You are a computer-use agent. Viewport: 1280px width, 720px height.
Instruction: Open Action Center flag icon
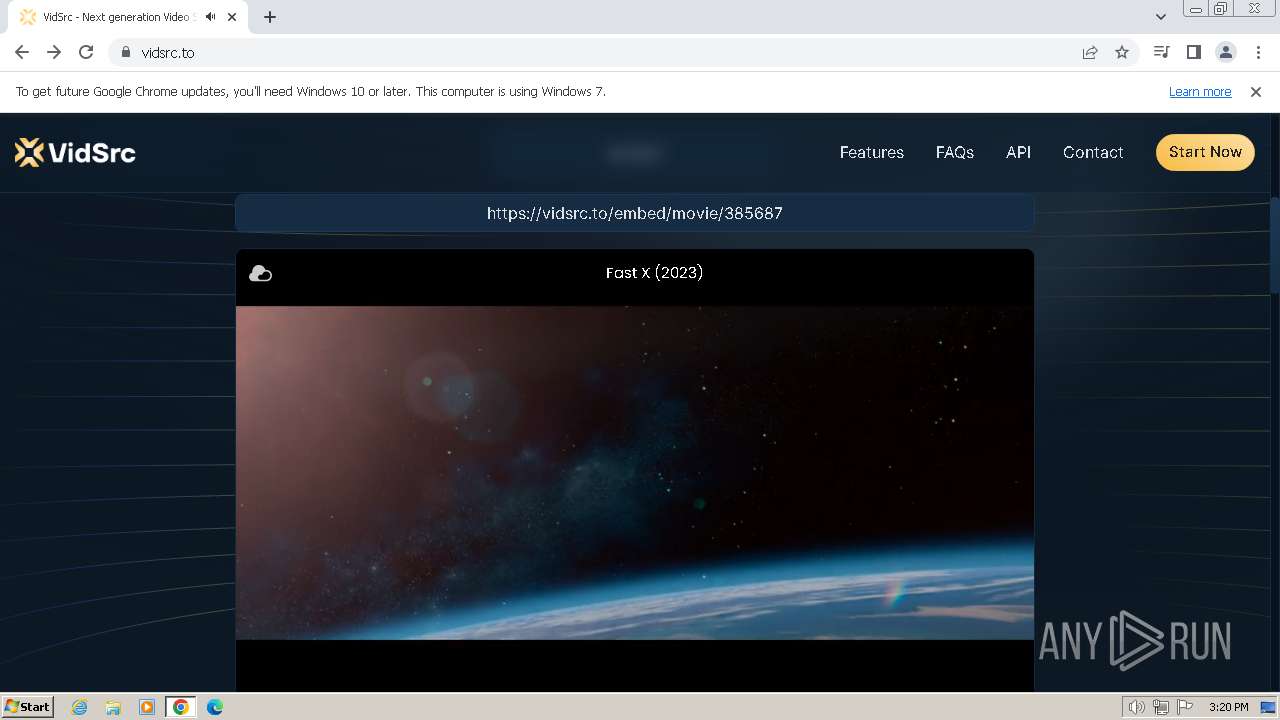point(1184,707)
